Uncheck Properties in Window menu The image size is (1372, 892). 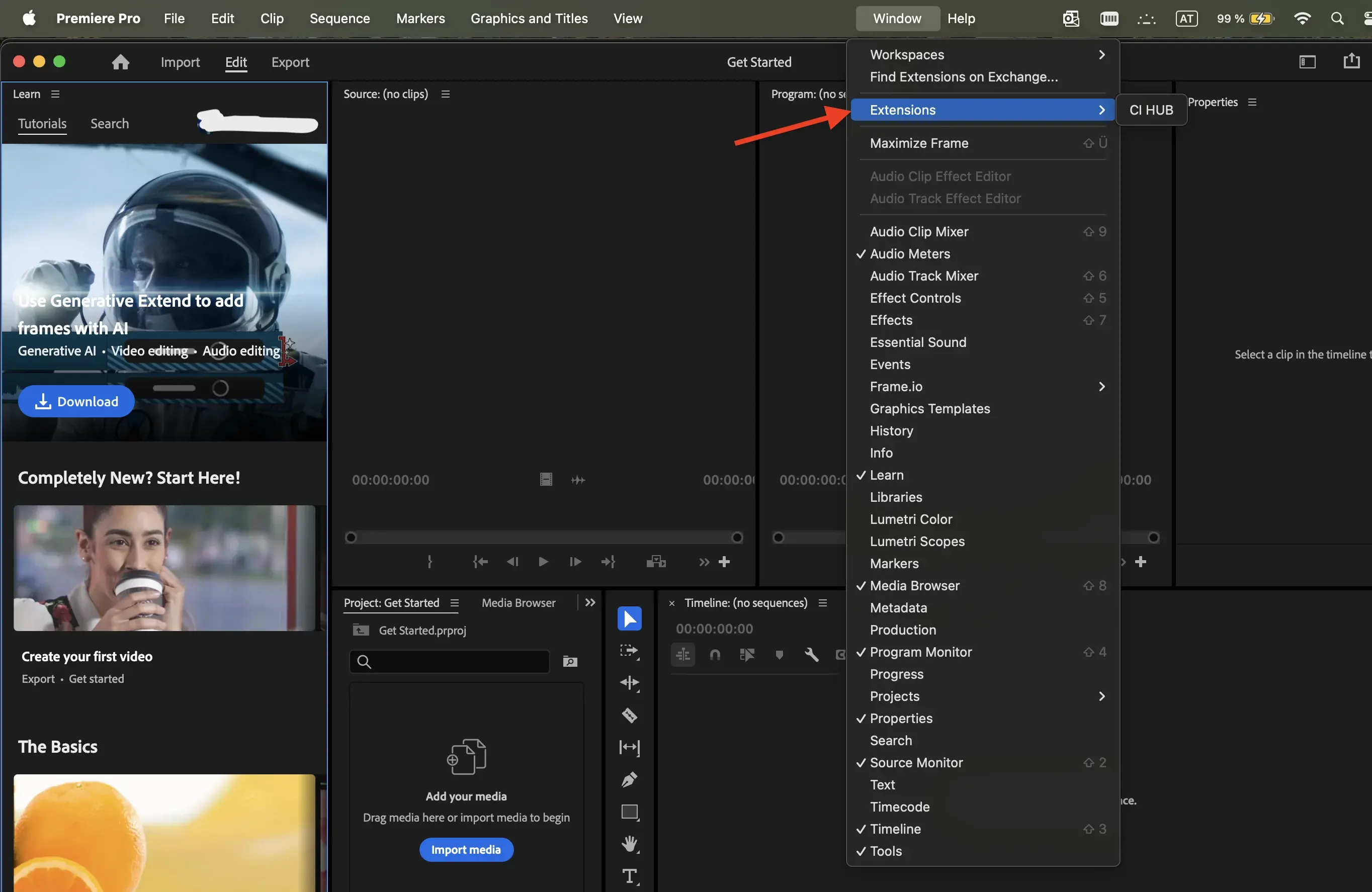click(983, 718)
